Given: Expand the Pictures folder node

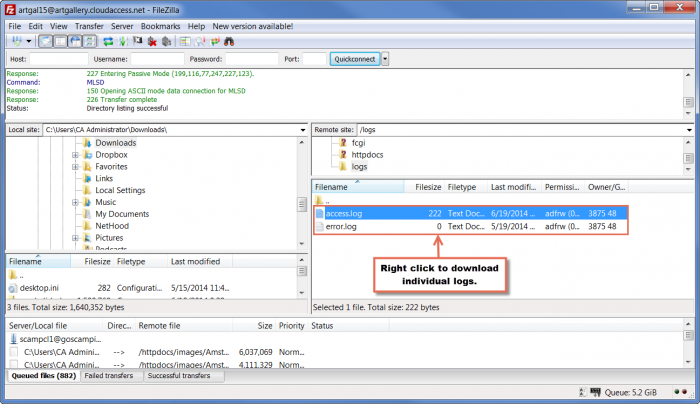Looking at the screenshot, I should (x=75, y=238).
